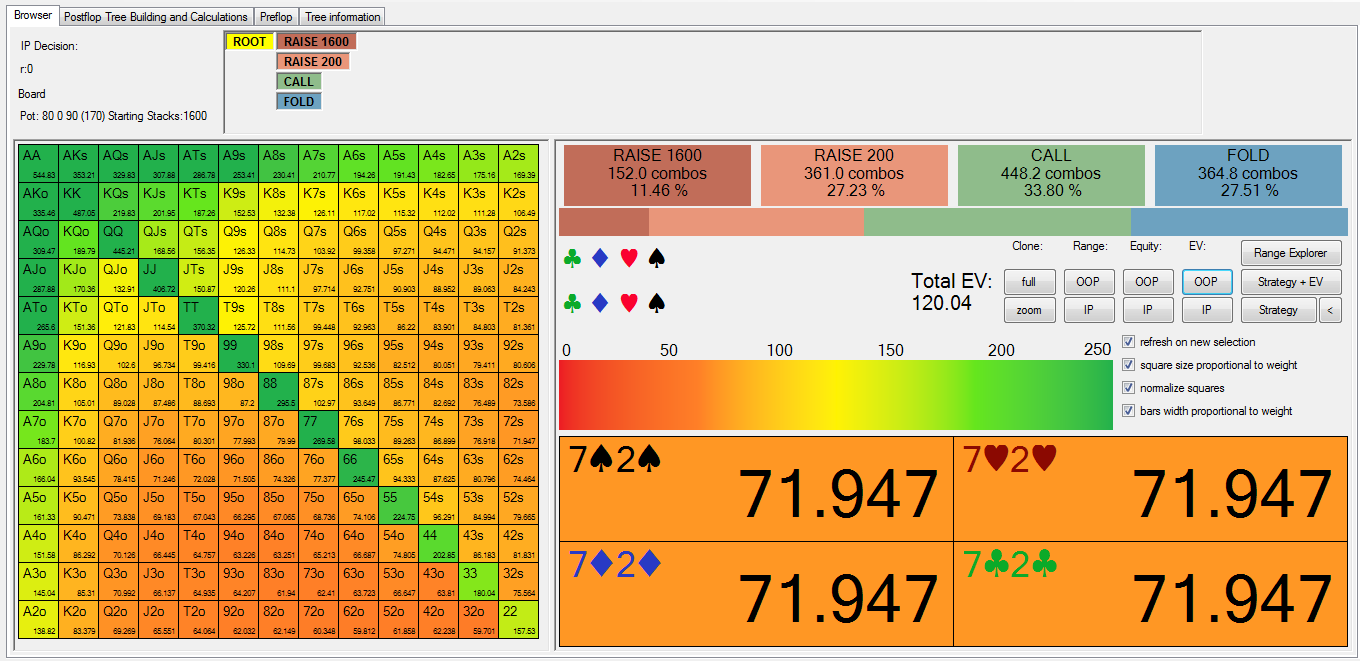Select the TT hand cell
Screen dimensions: 1360x661
(x=198, y=315)
